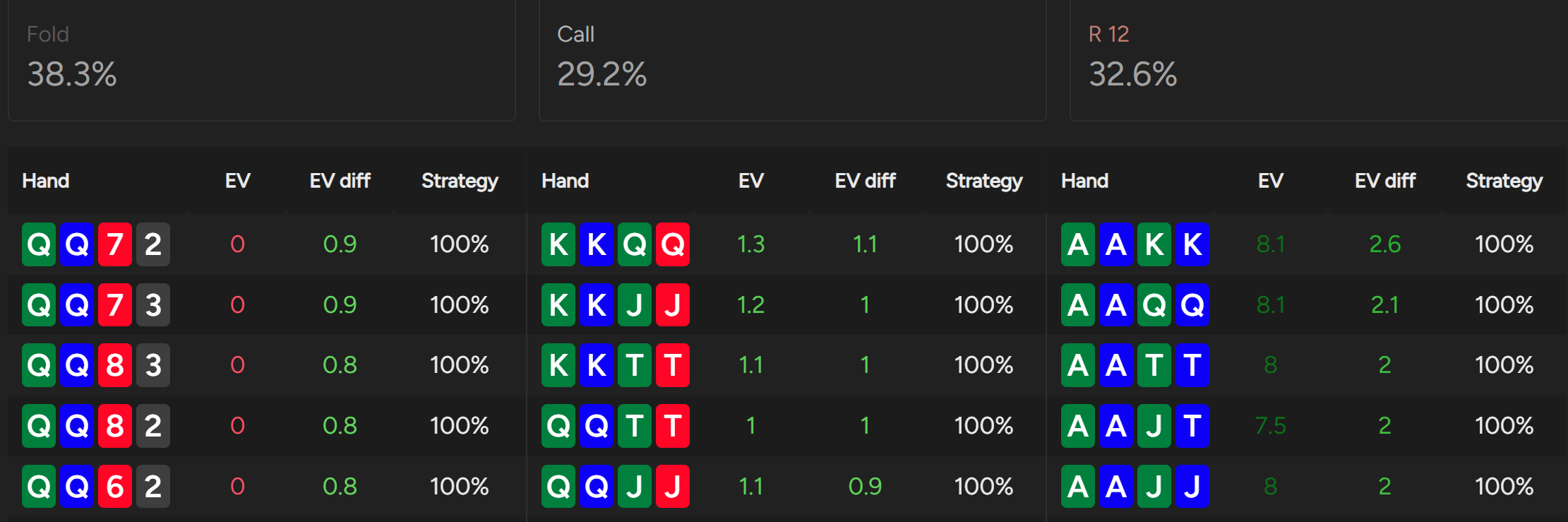Viewport: 1568px width, 522px height.
Task: Click blue Q card in QQTT hand
Action: click(x=597, y=426)
